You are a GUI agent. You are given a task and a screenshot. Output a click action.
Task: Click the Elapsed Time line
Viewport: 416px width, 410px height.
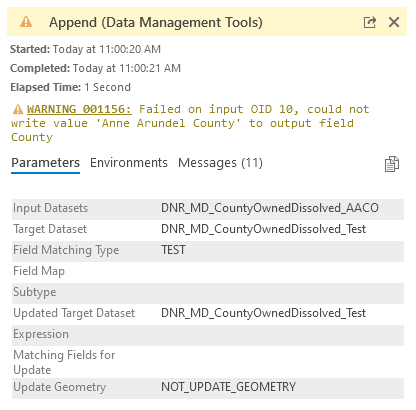click(70, 87)
